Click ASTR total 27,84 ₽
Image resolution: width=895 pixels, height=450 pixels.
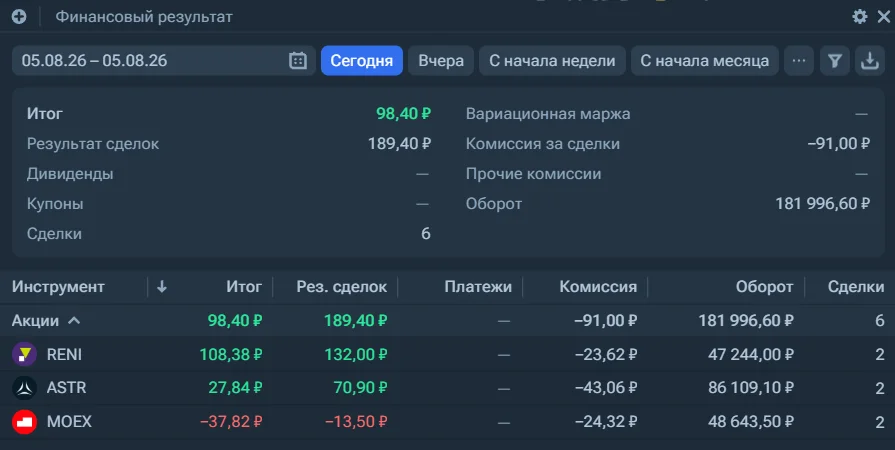(x=235, y=388)
